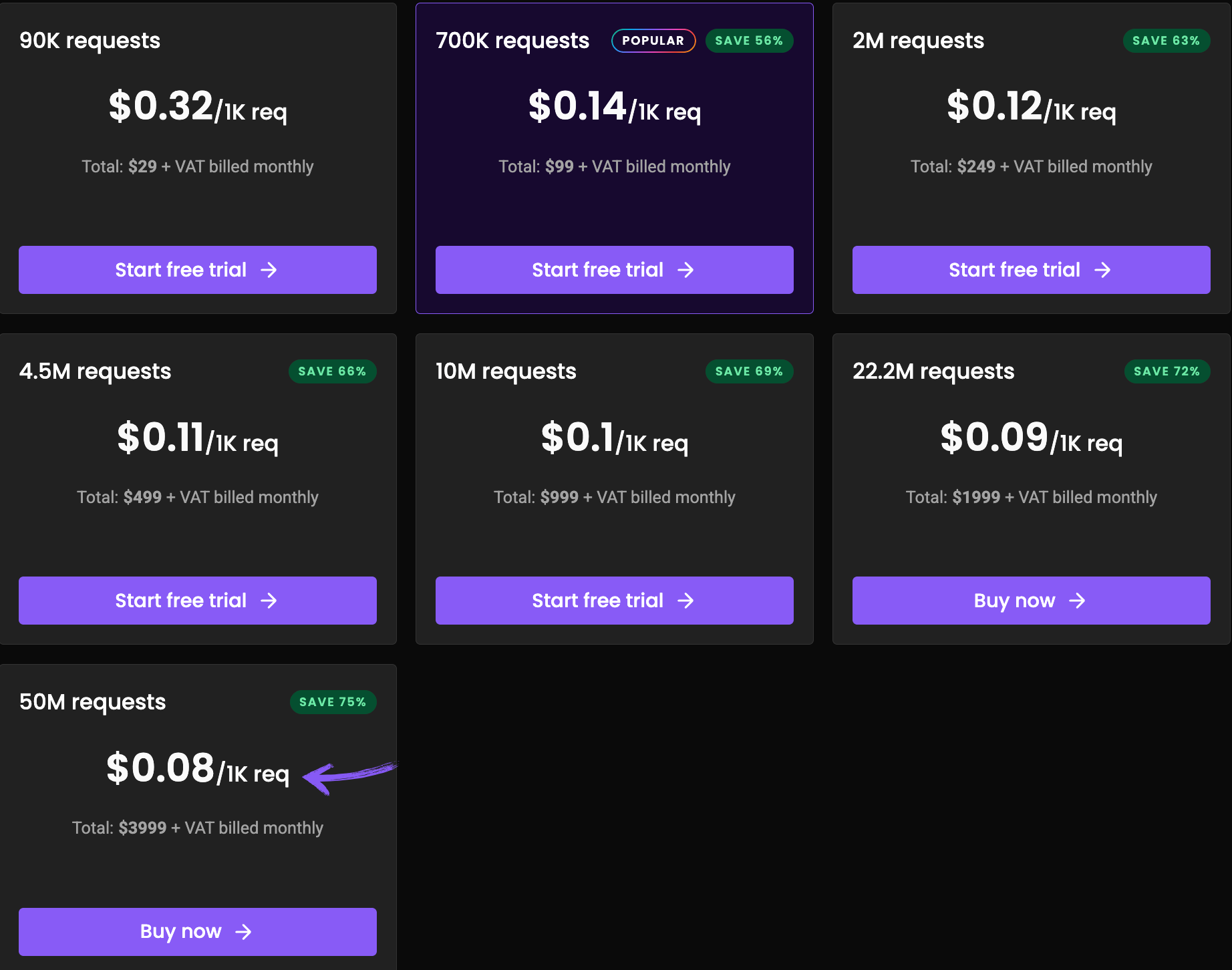This screenshot has height=970, width=1232.
Task: Start free trial for 700K requests plan
Action: 614,270
